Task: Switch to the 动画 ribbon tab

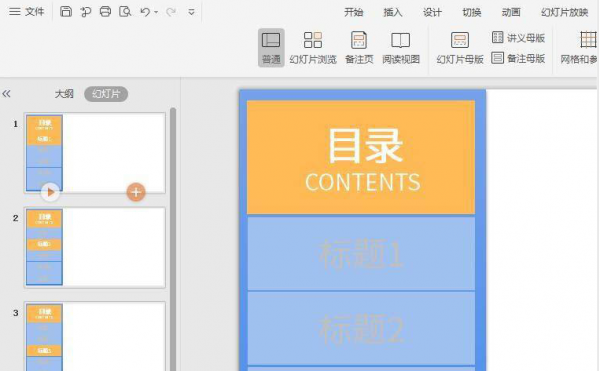Action: [x=511, y=12]
